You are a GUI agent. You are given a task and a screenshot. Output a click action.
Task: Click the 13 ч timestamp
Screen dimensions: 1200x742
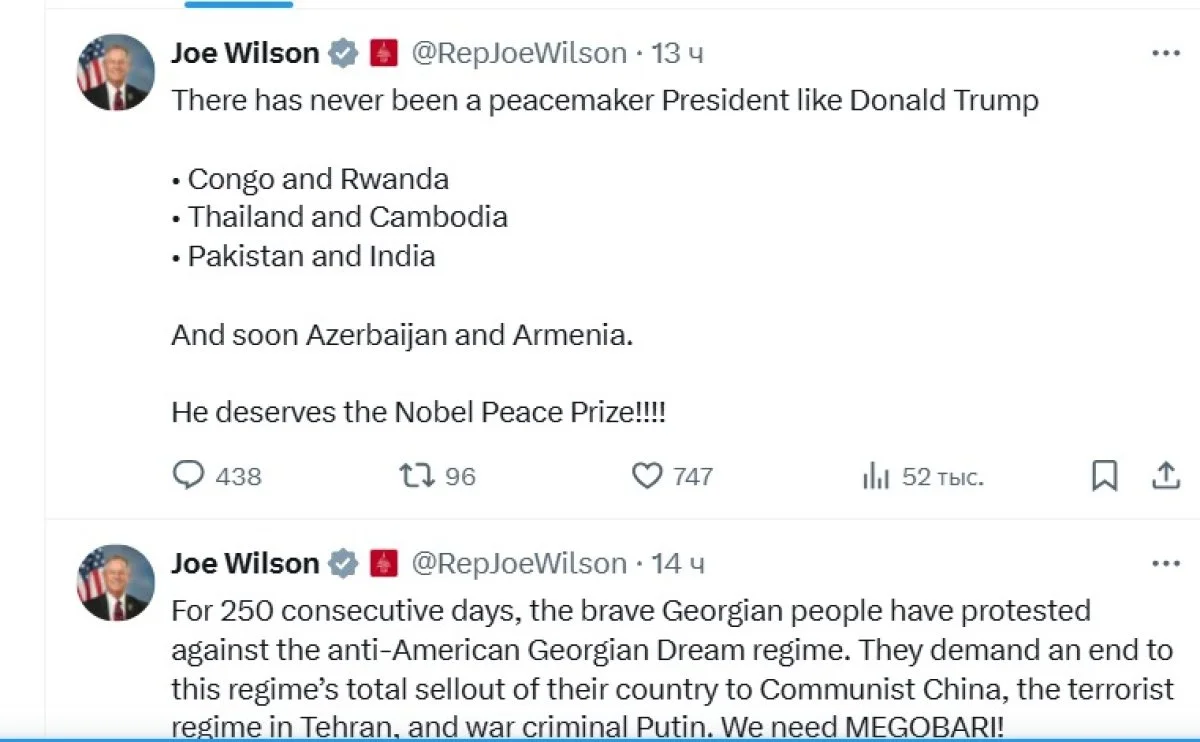click(678, 53)
